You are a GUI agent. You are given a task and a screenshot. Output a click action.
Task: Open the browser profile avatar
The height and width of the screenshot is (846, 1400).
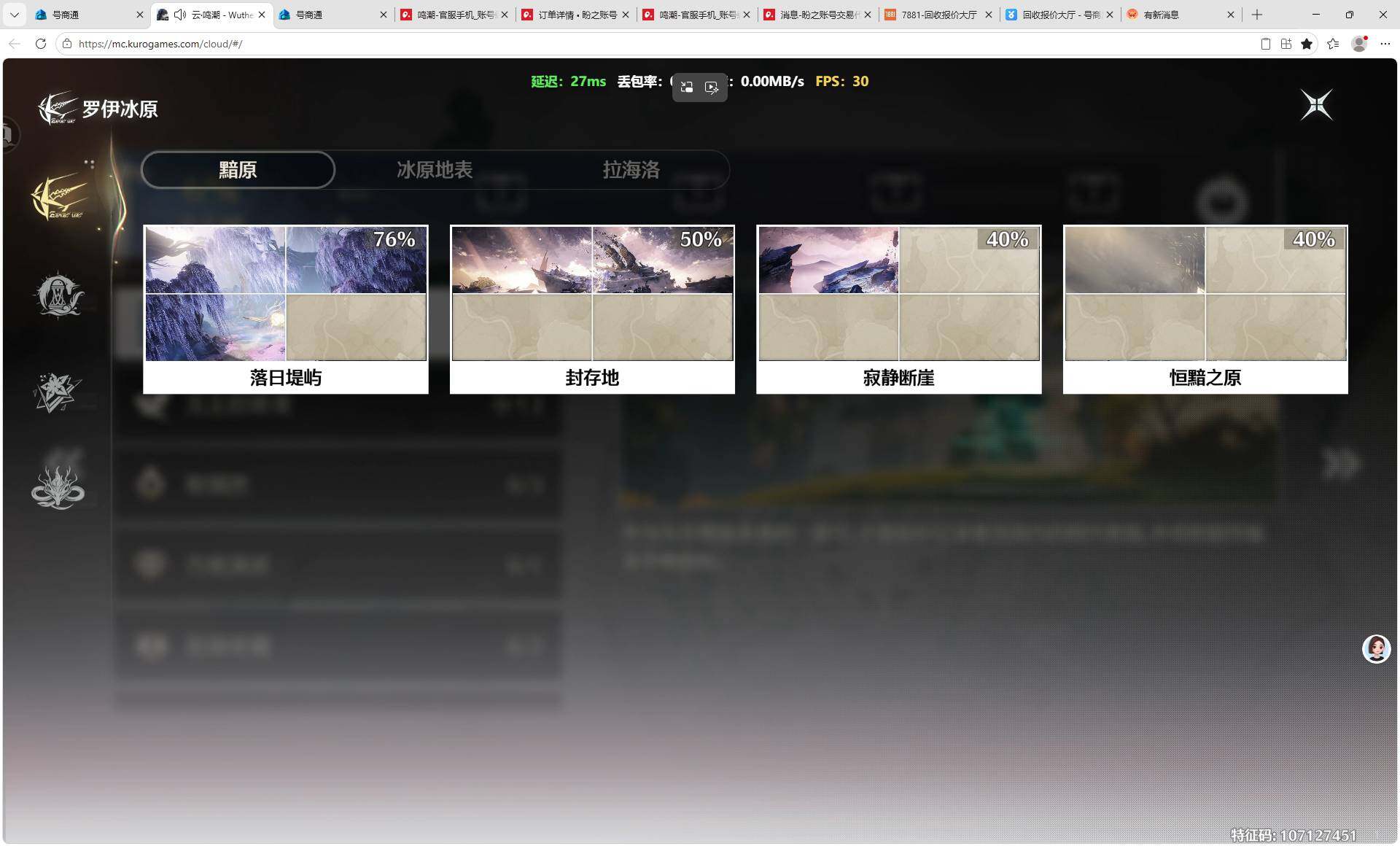click(1359, 44)
